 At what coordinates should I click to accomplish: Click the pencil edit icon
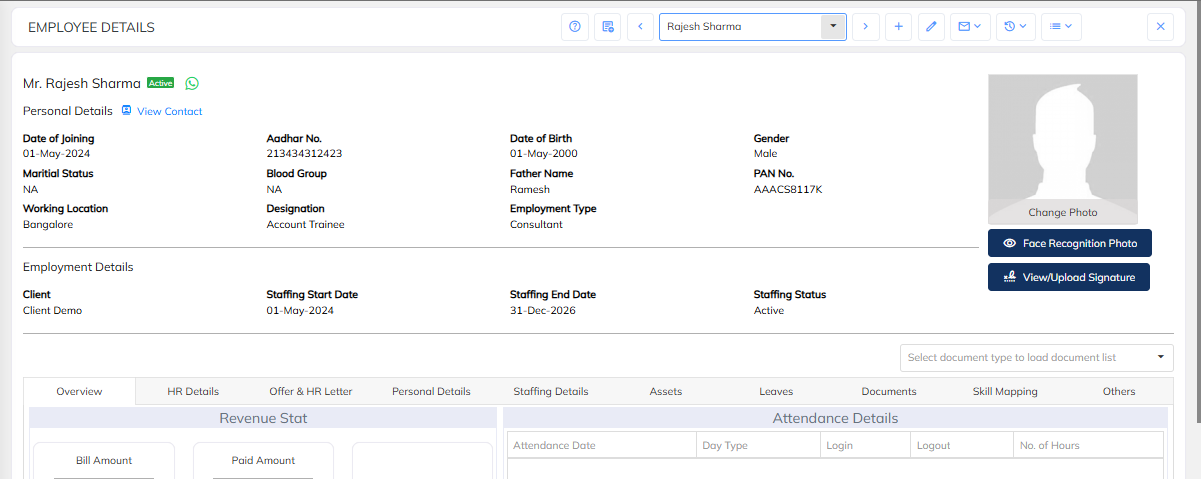931,27
